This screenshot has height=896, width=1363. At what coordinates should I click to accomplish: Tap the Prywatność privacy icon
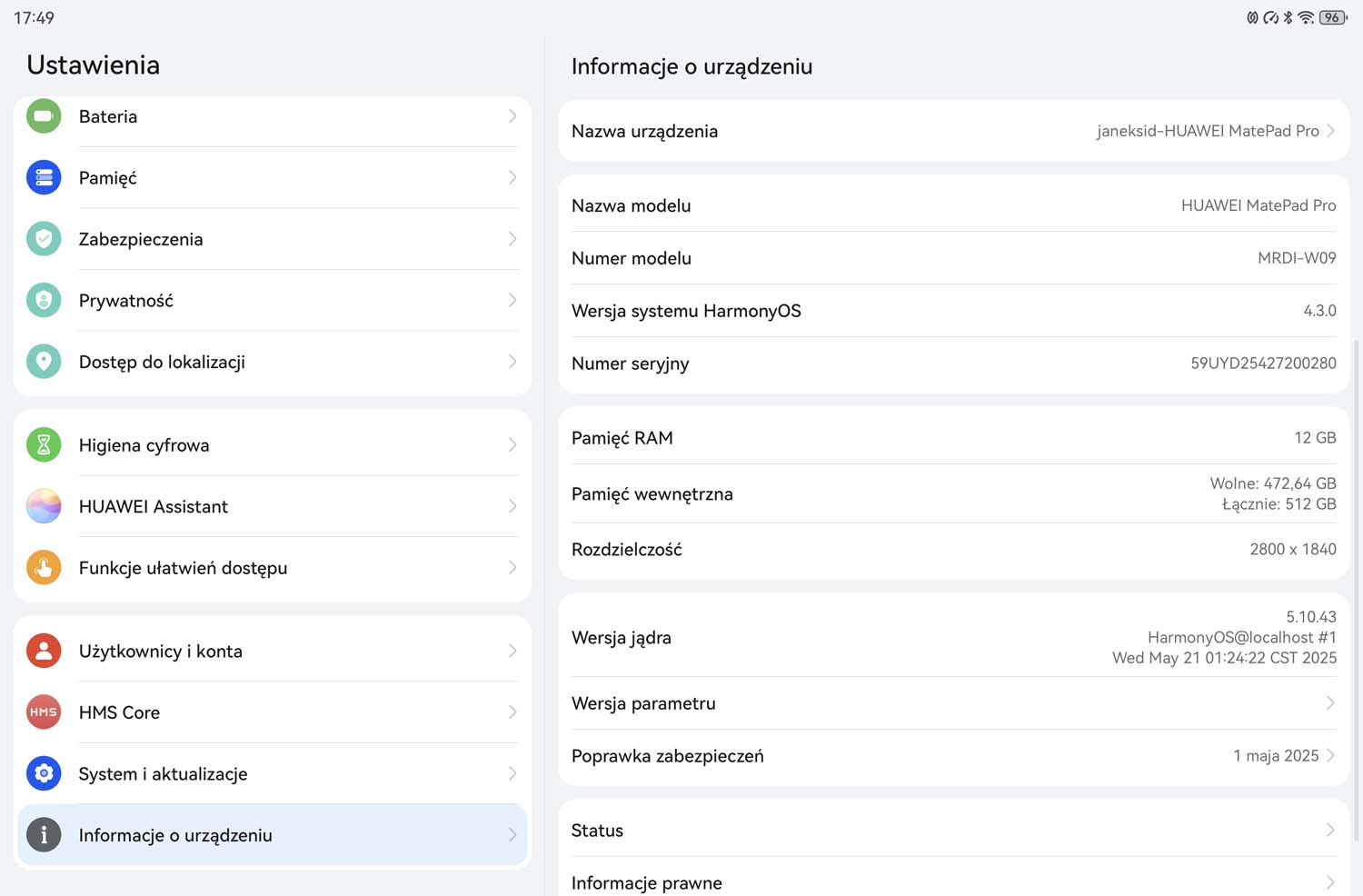click(x=44, y=300)
